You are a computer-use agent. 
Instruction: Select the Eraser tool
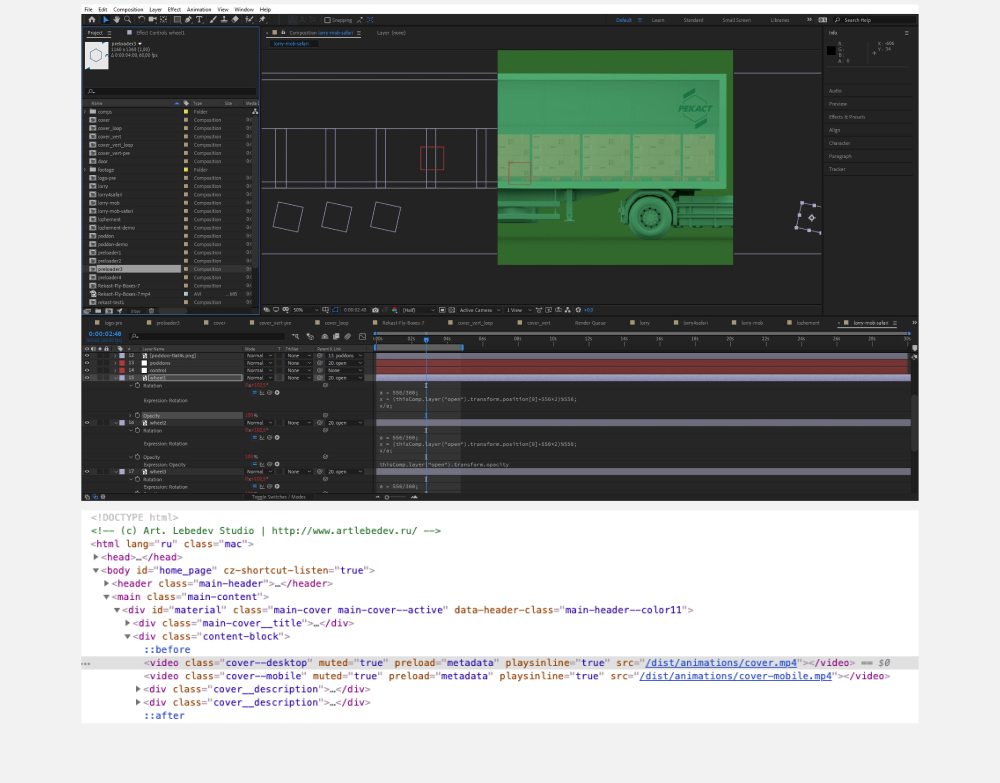click(x=235, y=19)
